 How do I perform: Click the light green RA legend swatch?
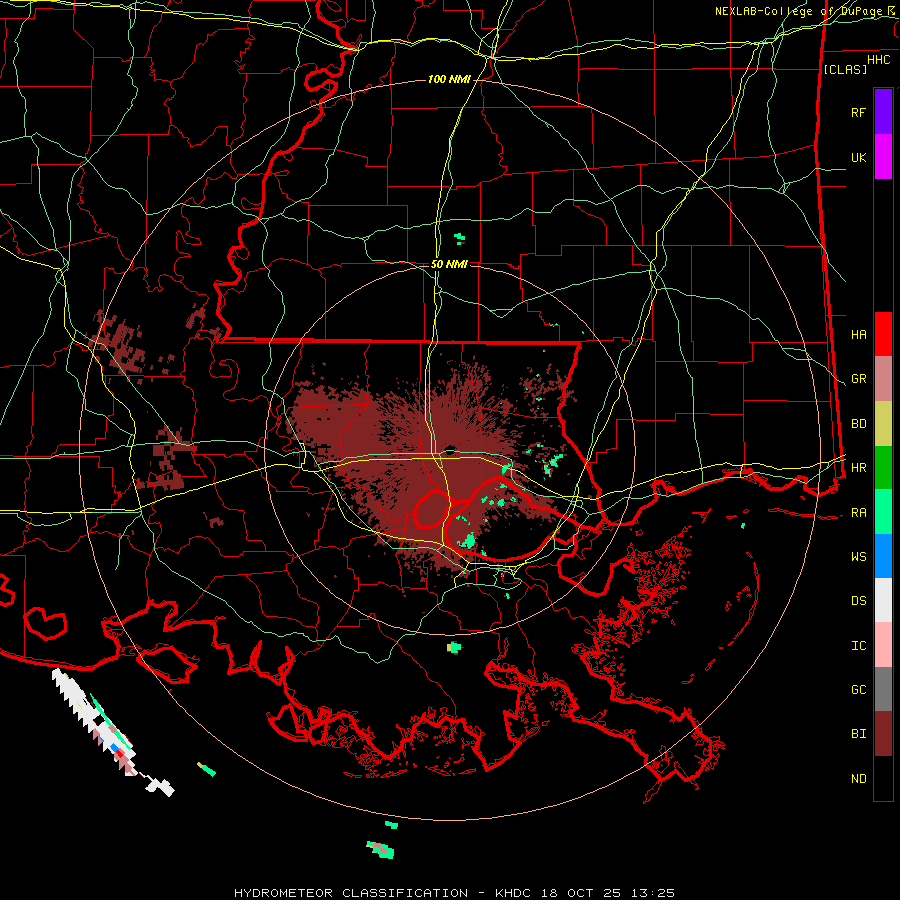(x=883, y=512)
